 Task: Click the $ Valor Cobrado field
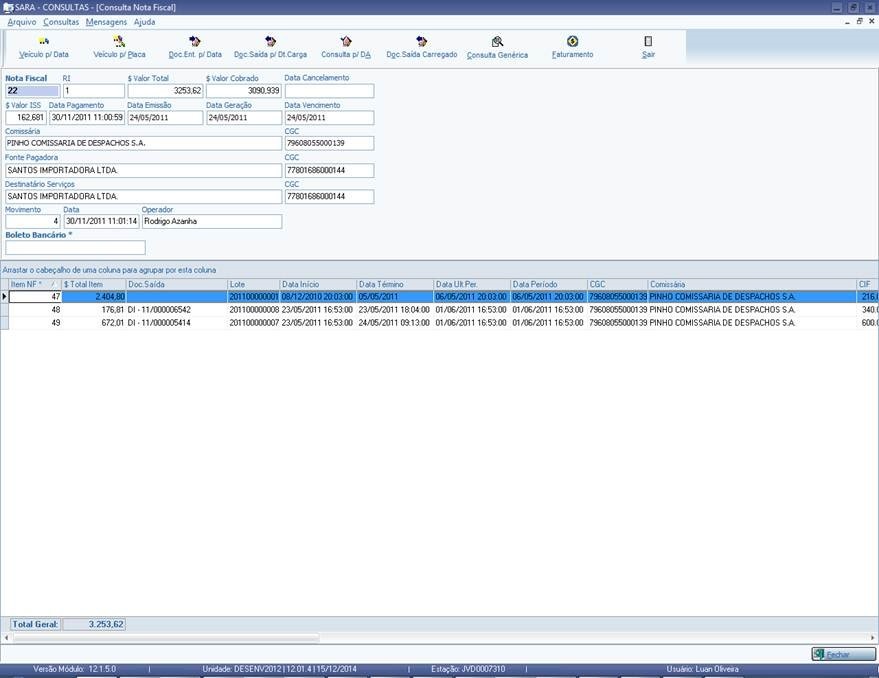point(243,91)
